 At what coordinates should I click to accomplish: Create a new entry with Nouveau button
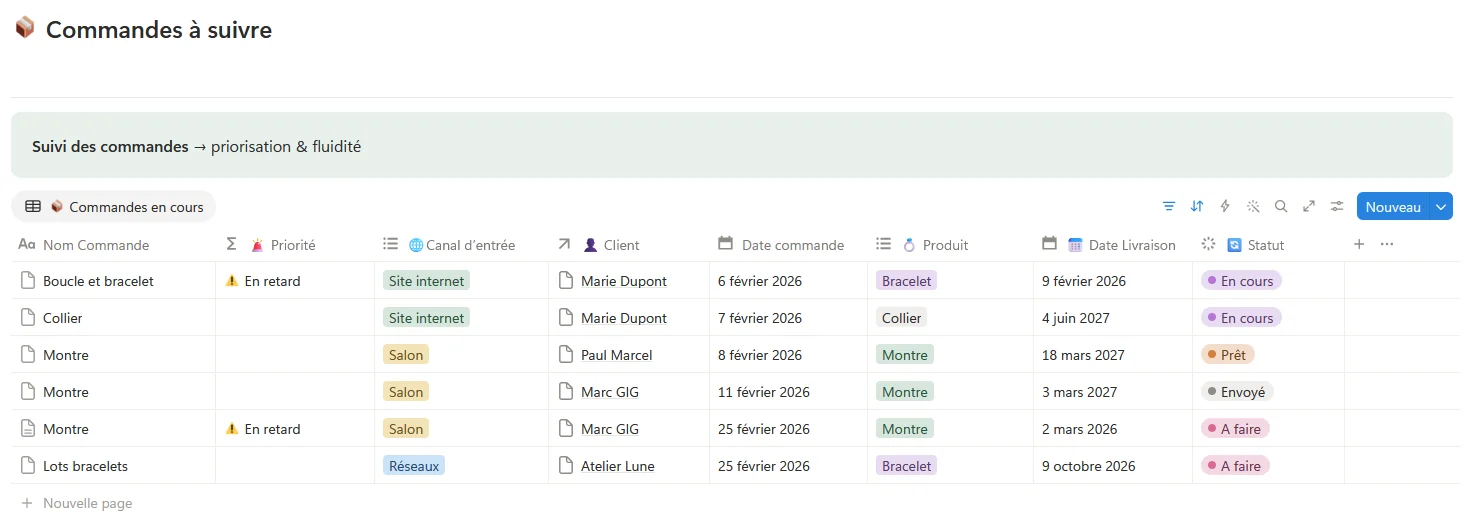click(x=1393, y=207)
